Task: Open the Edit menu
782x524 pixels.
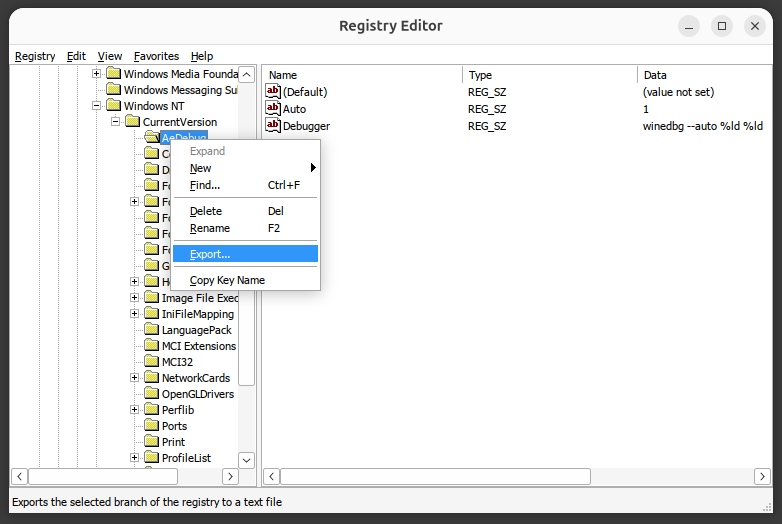Action: (x=76, y=56)
